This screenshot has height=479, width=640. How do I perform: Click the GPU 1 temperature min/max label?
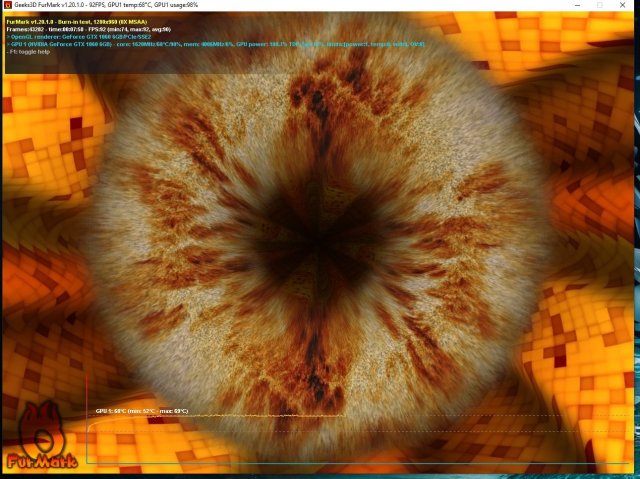click(x=142, y=411)
